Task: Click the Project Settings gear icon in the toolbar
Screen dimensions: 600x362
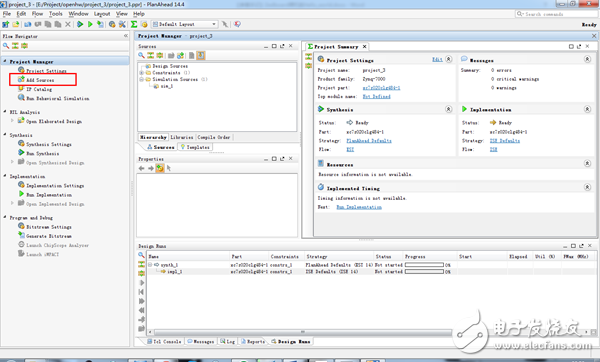Action: 112,24
